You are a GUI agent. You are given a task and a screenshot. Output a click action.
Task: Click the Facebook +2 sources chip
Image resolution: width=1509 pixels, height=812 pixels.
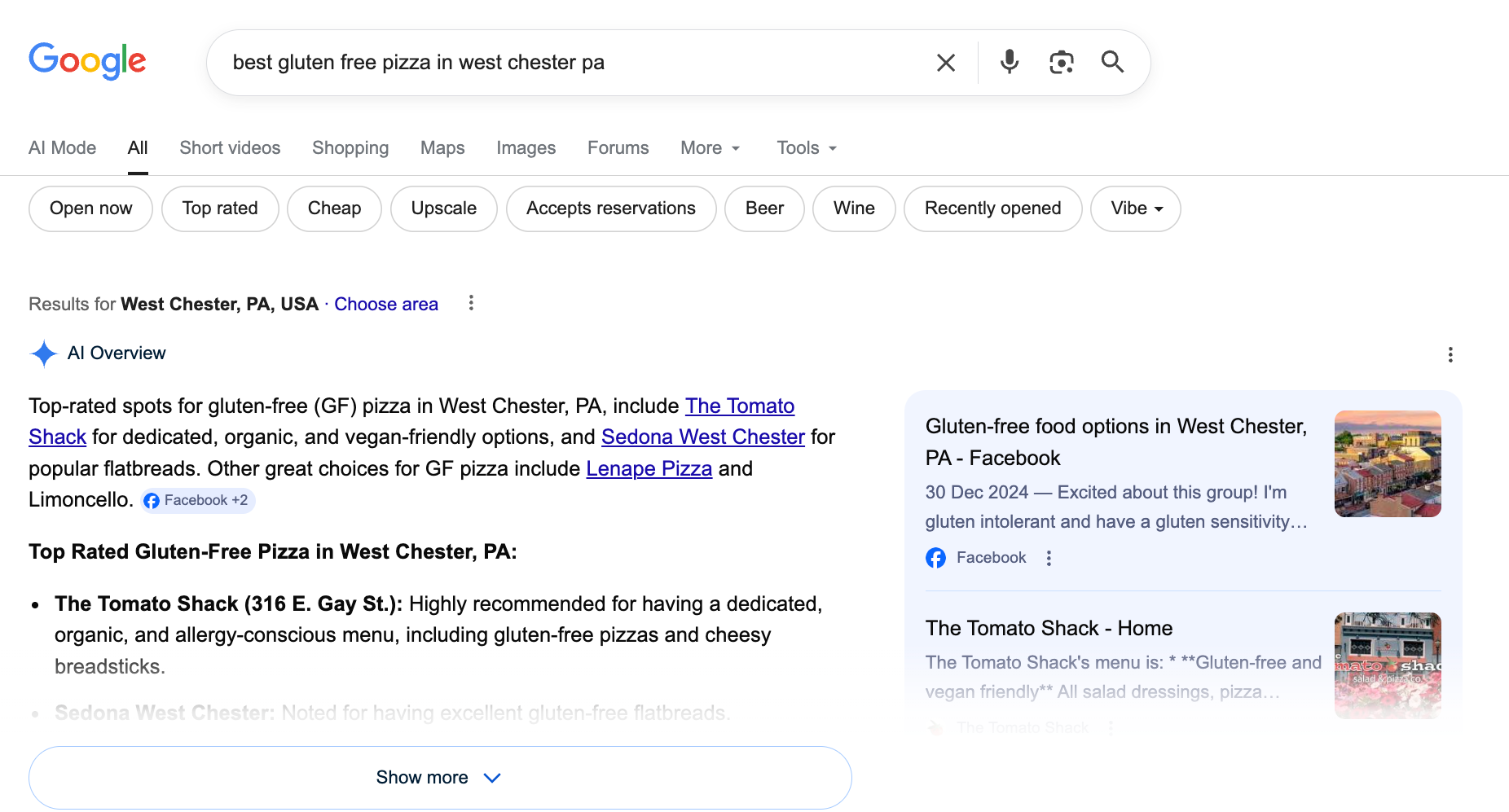[x=196, y=500]
